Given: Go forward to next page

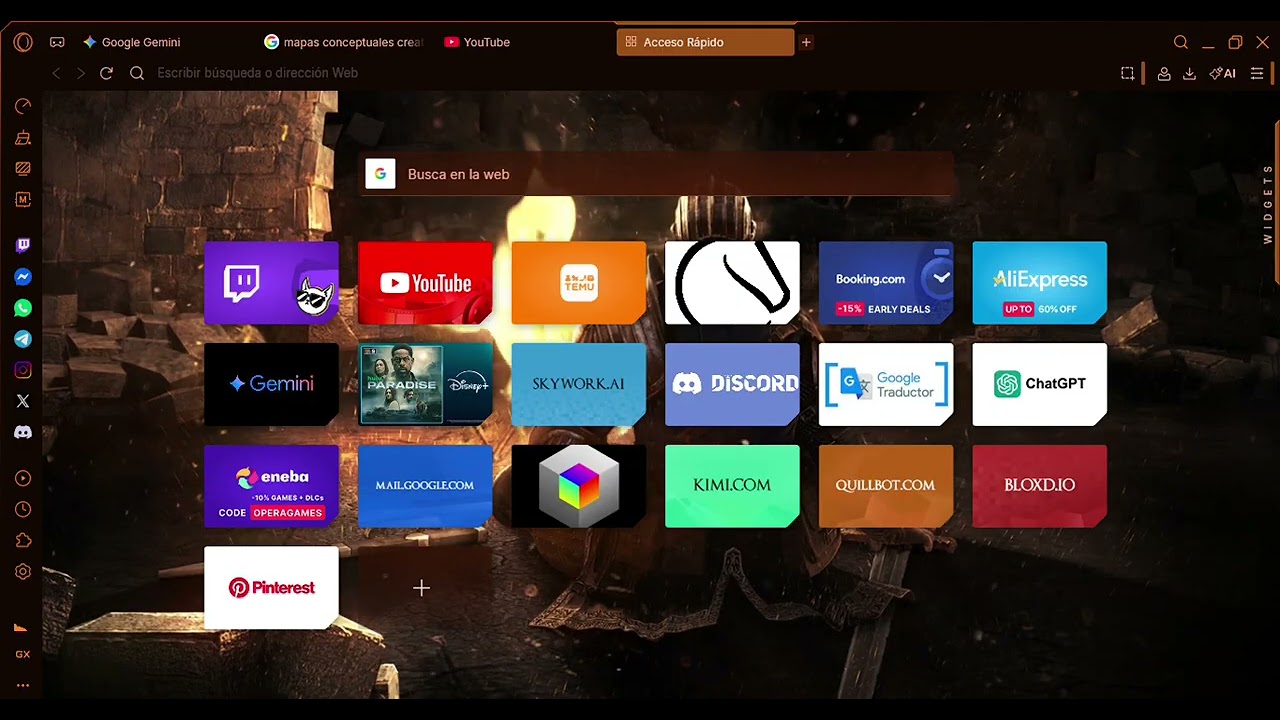Looking at the screenshot, I should click(81, 73).
